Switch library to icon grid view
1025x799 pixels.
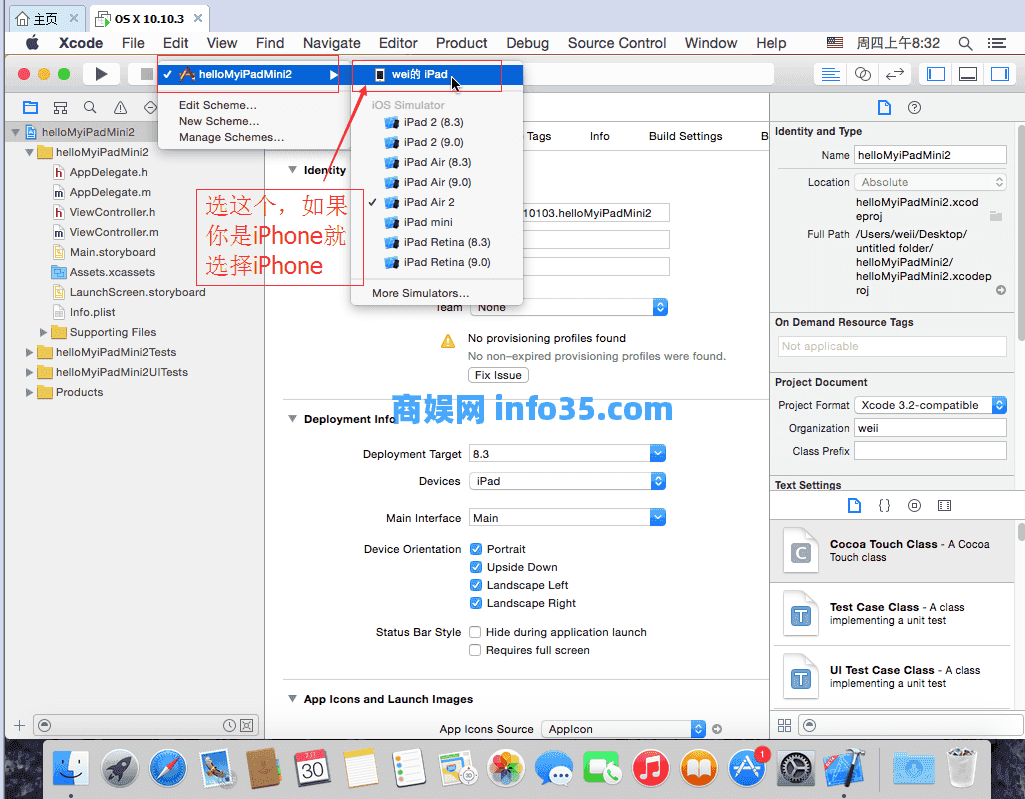point(784,725)
